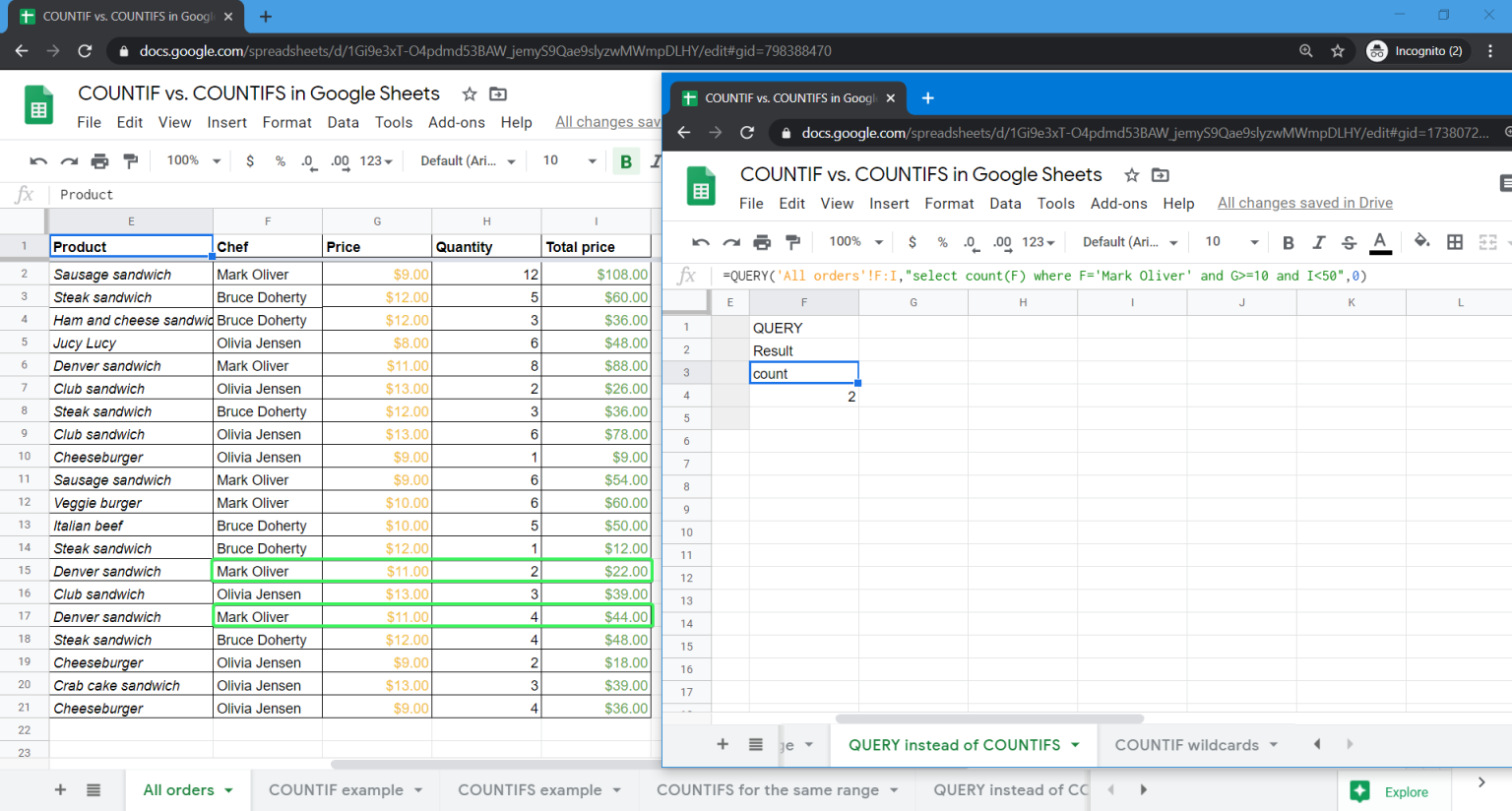Image resolution: width=1512 pixels, height=811 pixels.
Task: Switch to the COUNTIF wildcards sheet tab
Action: pos(1186,745)
